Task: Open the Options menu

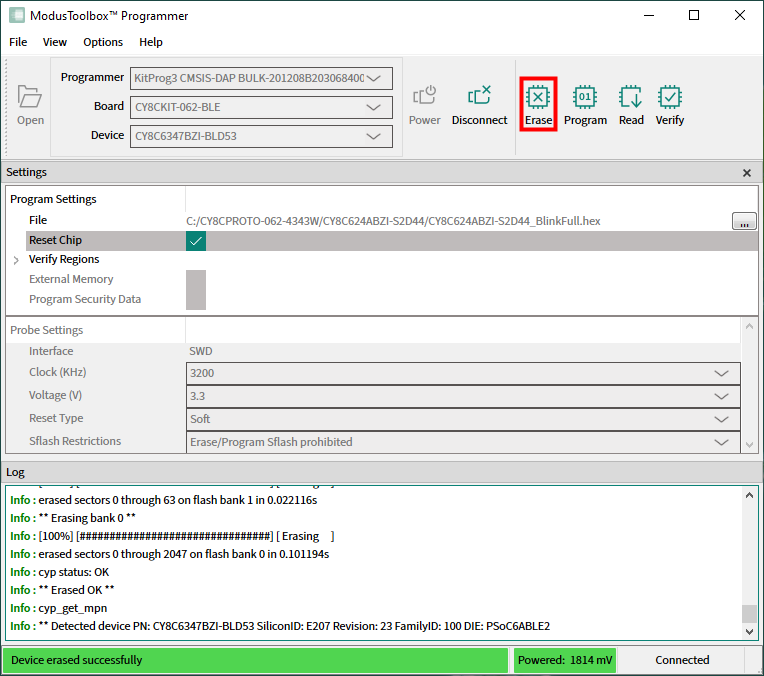Action: 103,42
